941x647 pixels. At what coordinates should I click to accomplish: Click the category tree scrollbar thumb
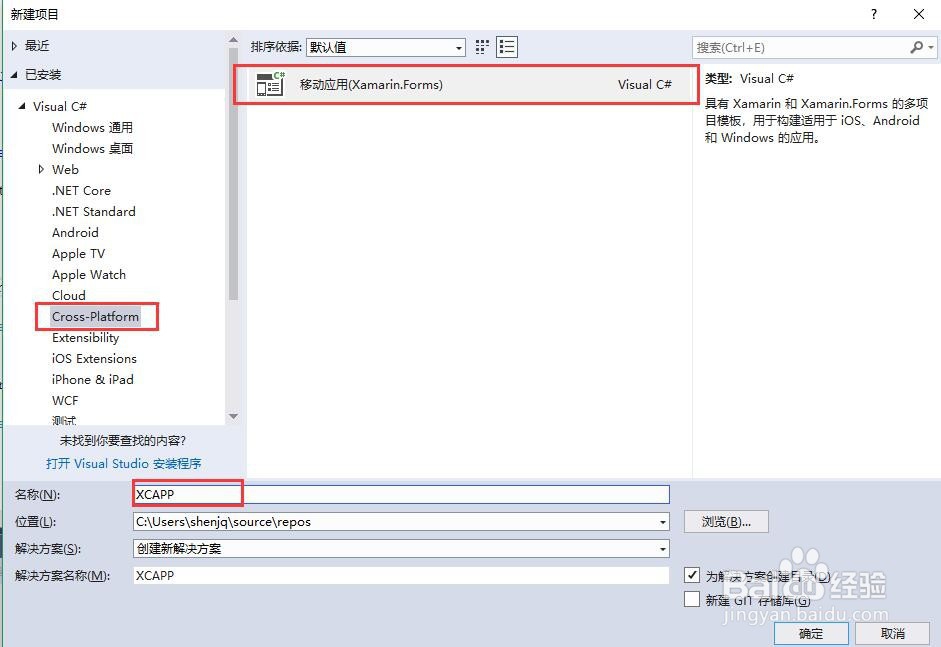pos(233,173)
